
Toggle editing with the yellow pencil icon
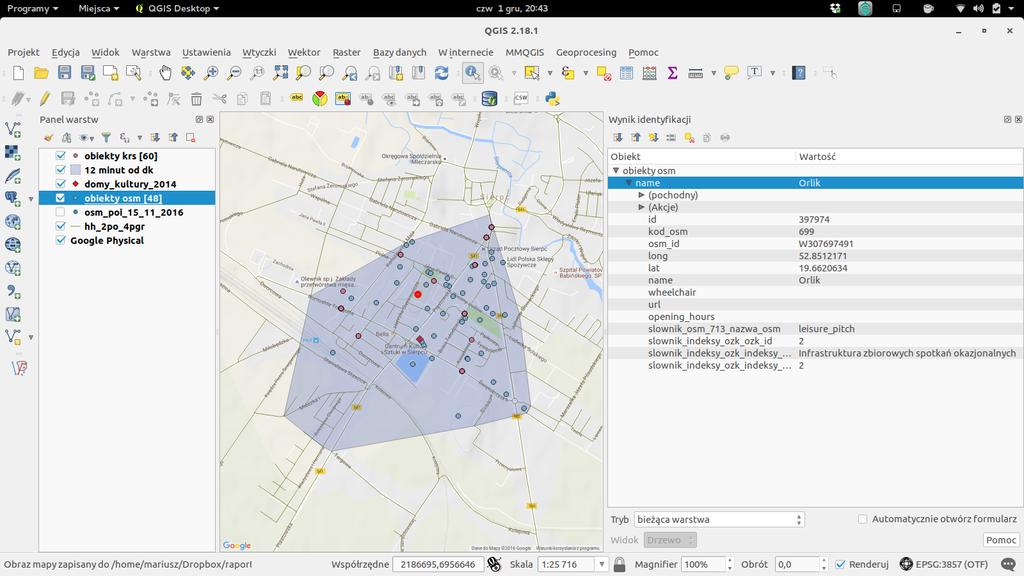click(x=44, y=99)
